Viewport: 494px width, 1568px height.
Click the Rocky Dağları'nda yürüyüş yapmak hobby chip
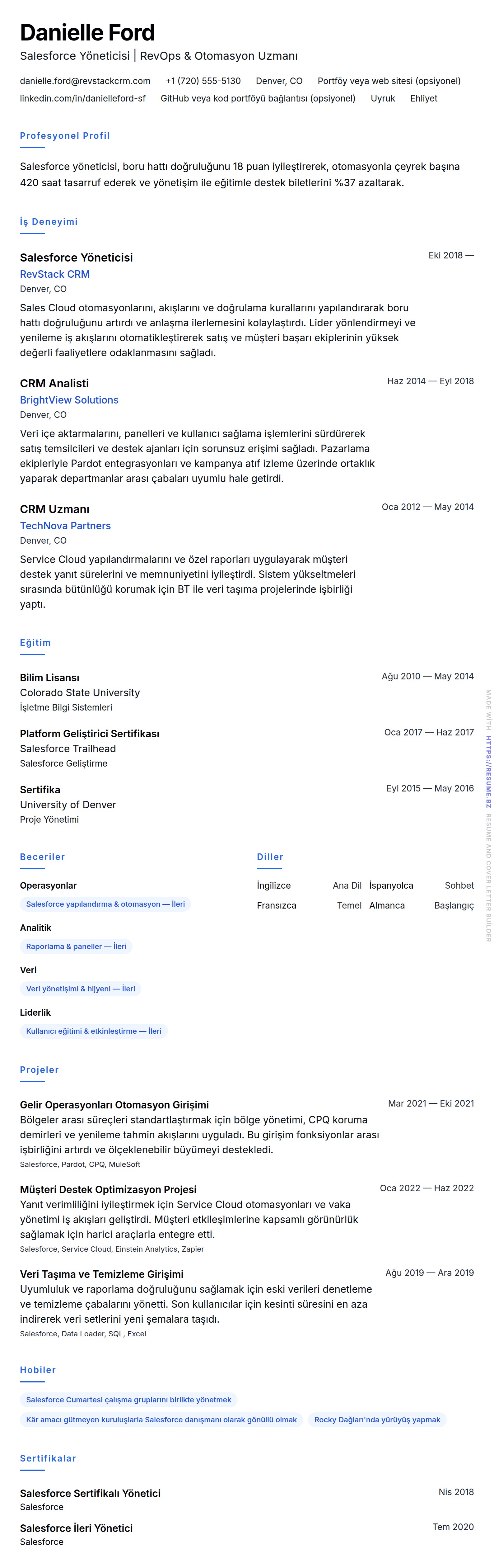(x=377, y=1420)
